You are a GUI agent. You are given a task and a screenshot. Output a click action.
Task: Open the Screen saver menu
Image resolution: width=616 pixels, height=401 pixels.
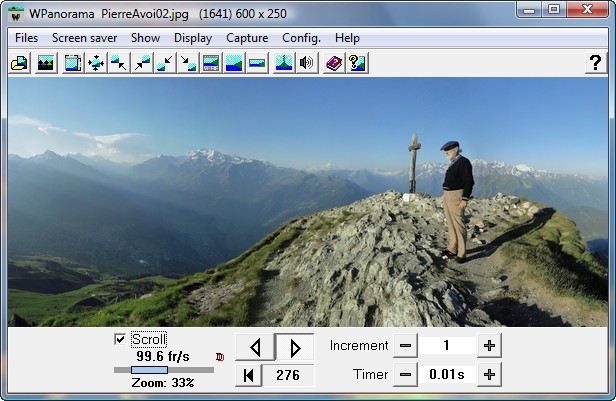(84, 38)
